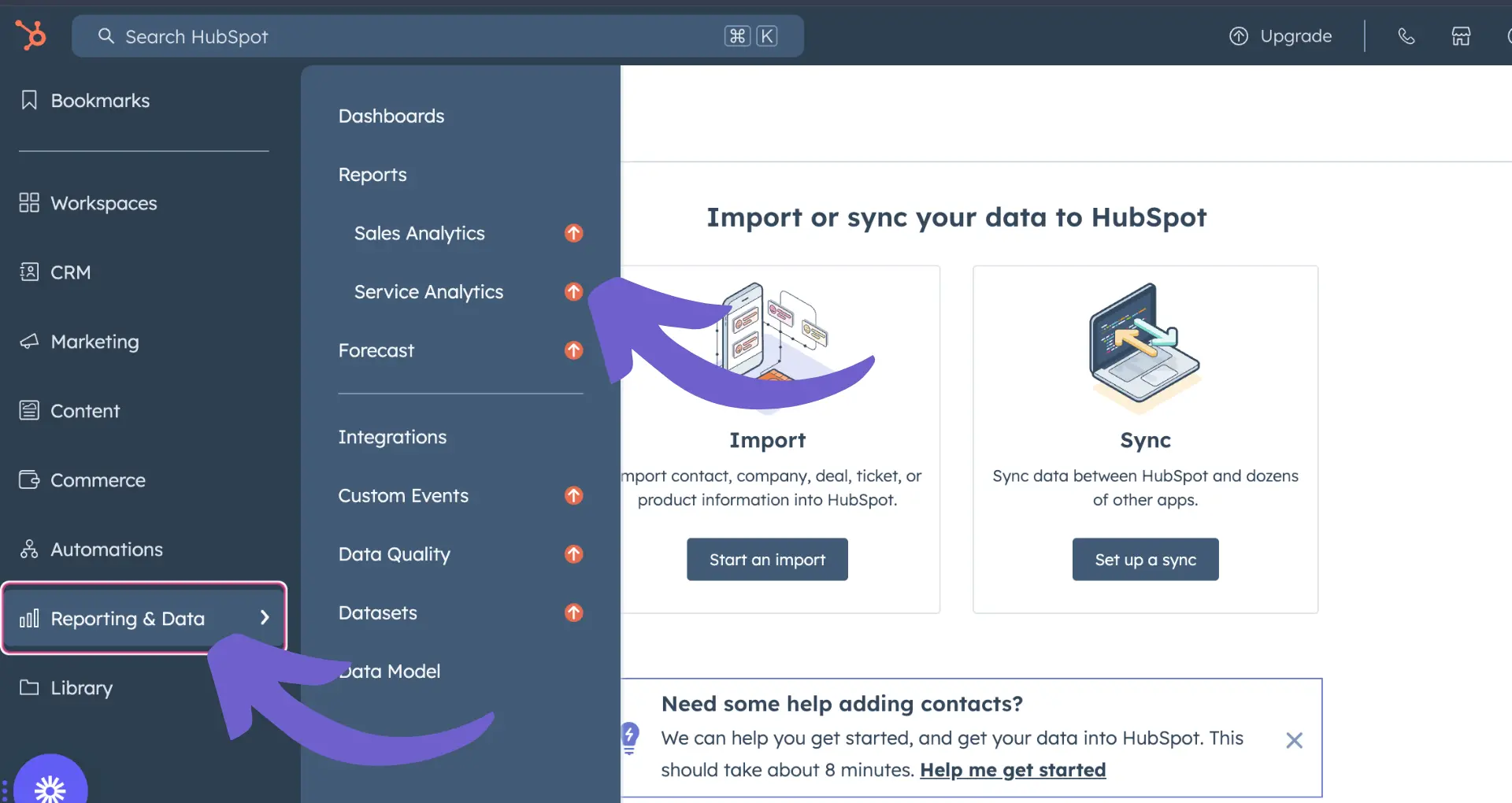Open Sales Analytics
This screenshot has height=803, width=1512.
click(420, 233)
